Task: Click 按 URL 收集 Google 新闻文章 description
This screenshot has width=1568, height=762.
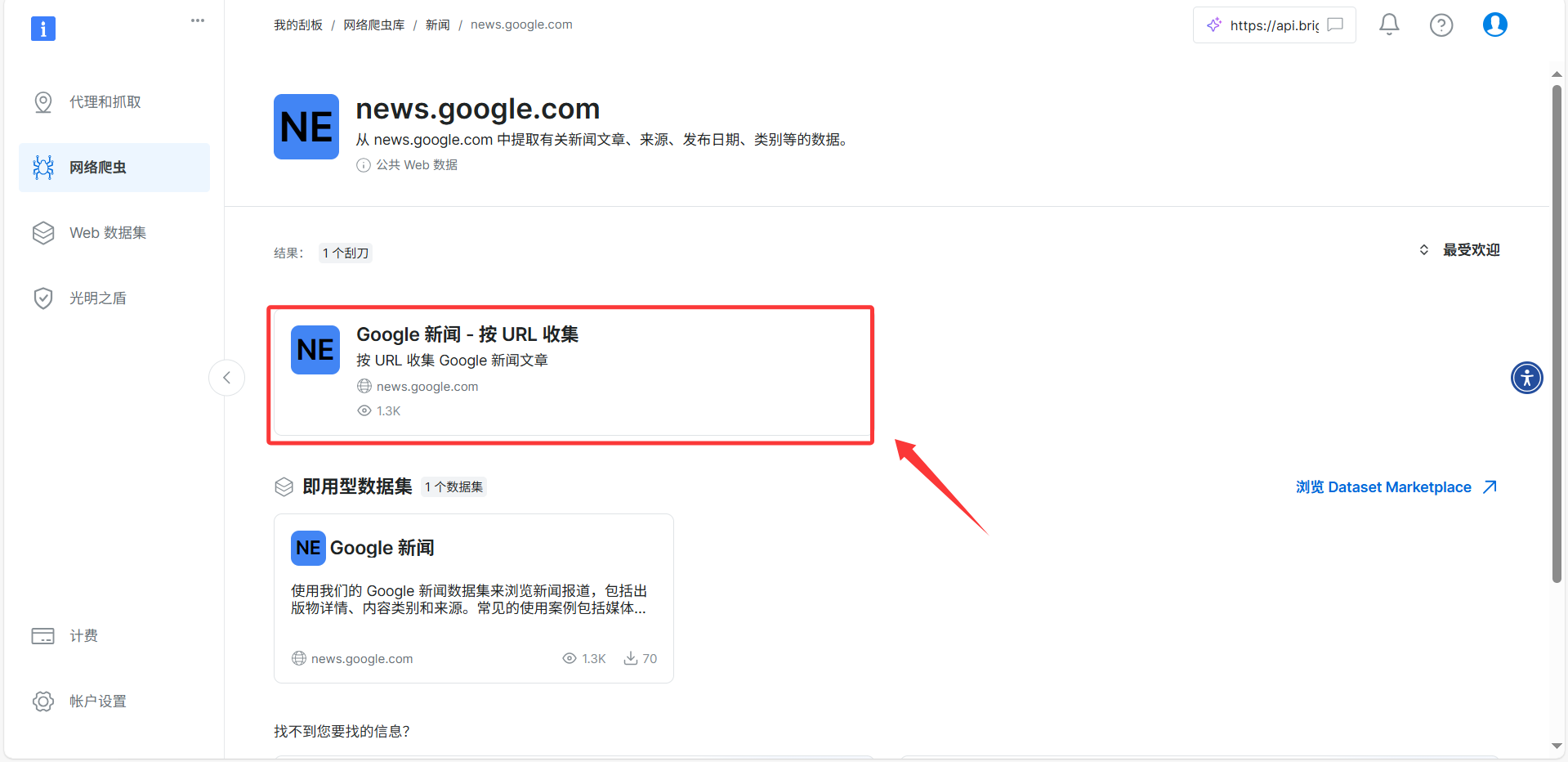Action: [452, 361]
